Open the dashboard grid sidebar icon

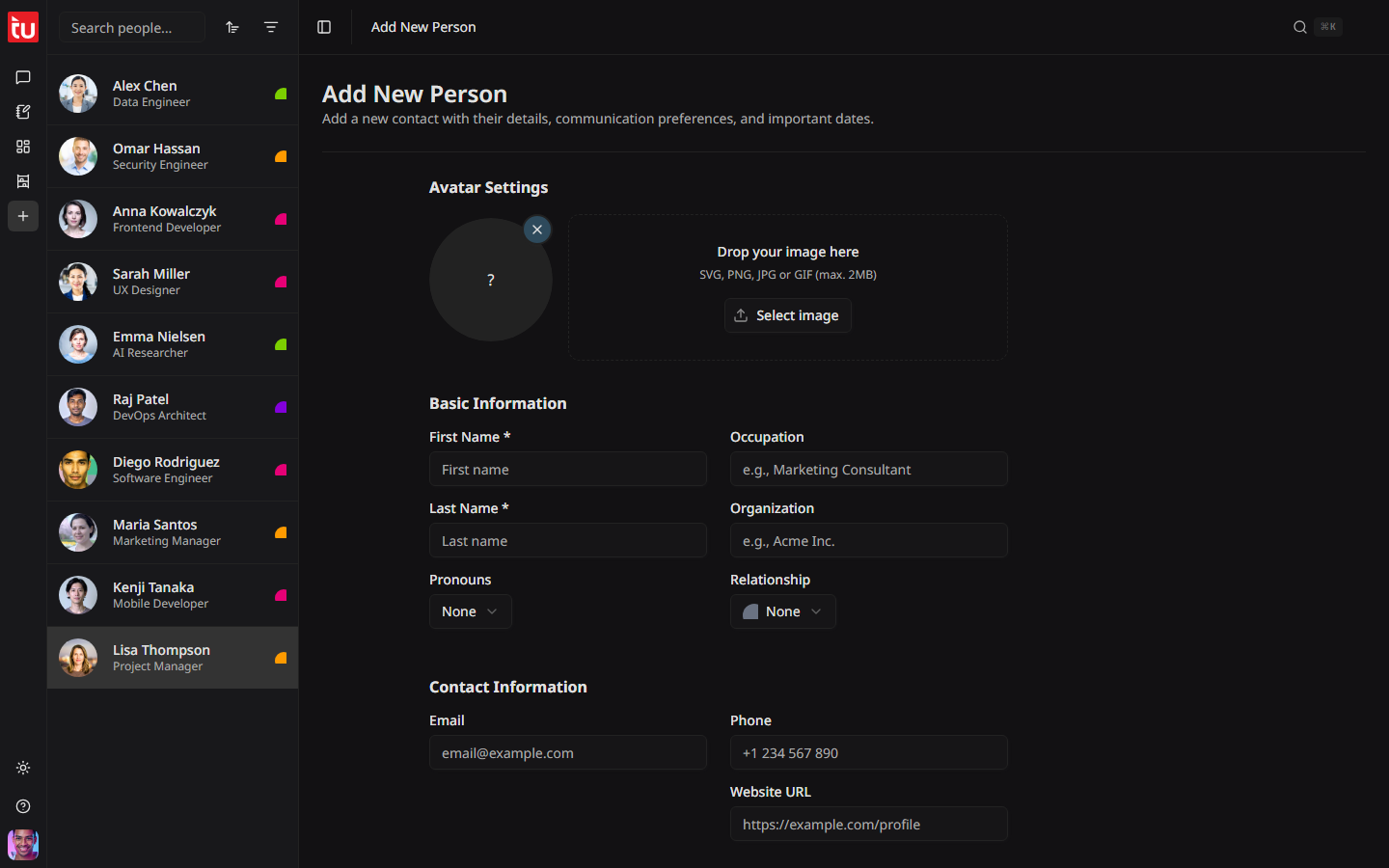pyautogui.click(x=23, y=147)
